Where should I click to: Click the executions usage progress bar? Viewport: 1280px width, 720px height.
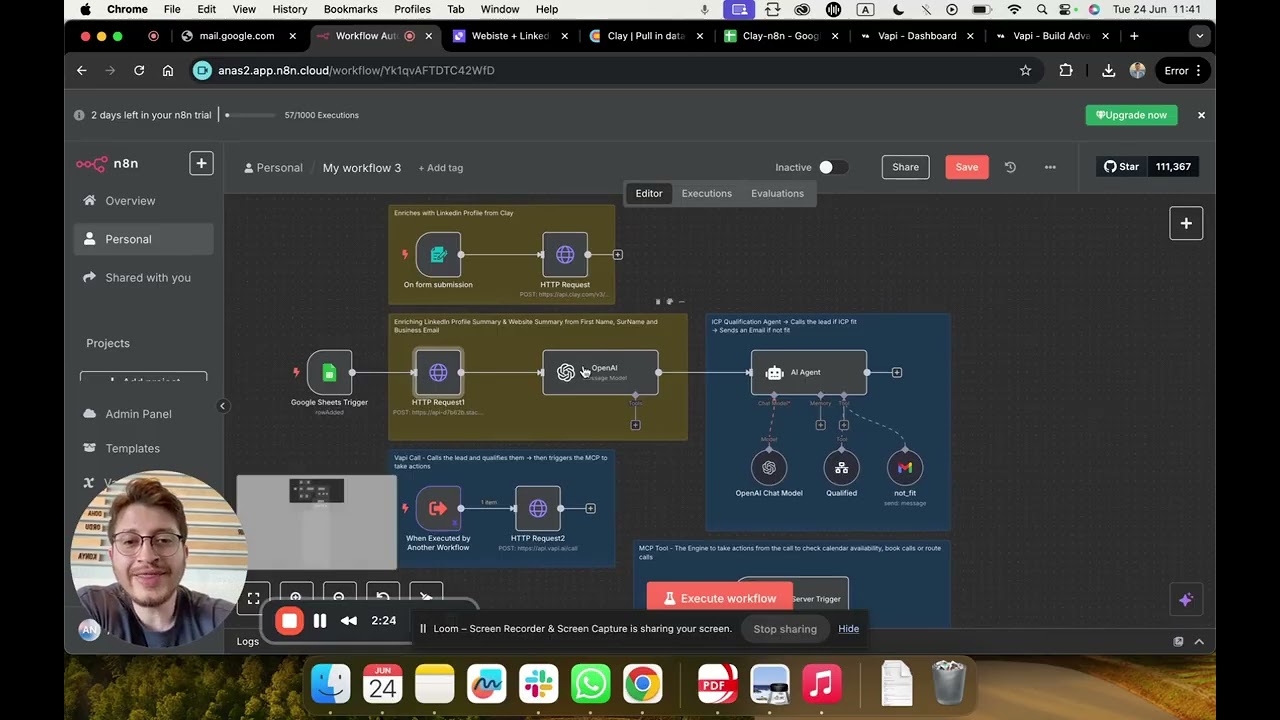coord(250,115)
